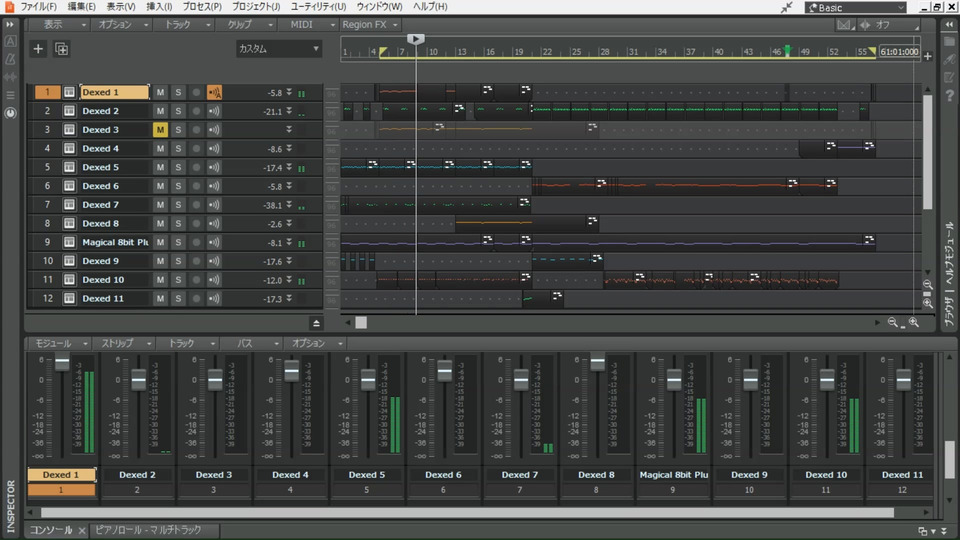Toggle input echo on Dexed 4 track

coord(214,149)
